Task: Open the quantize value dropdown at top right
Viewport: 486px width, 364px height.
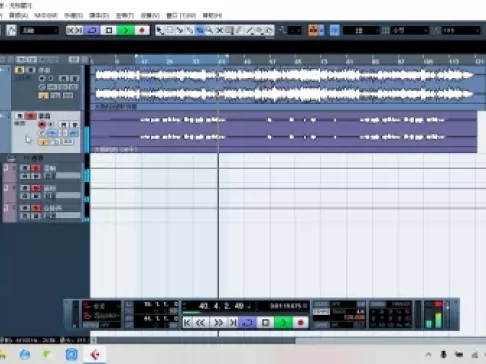Action: (x=461, y=30)
